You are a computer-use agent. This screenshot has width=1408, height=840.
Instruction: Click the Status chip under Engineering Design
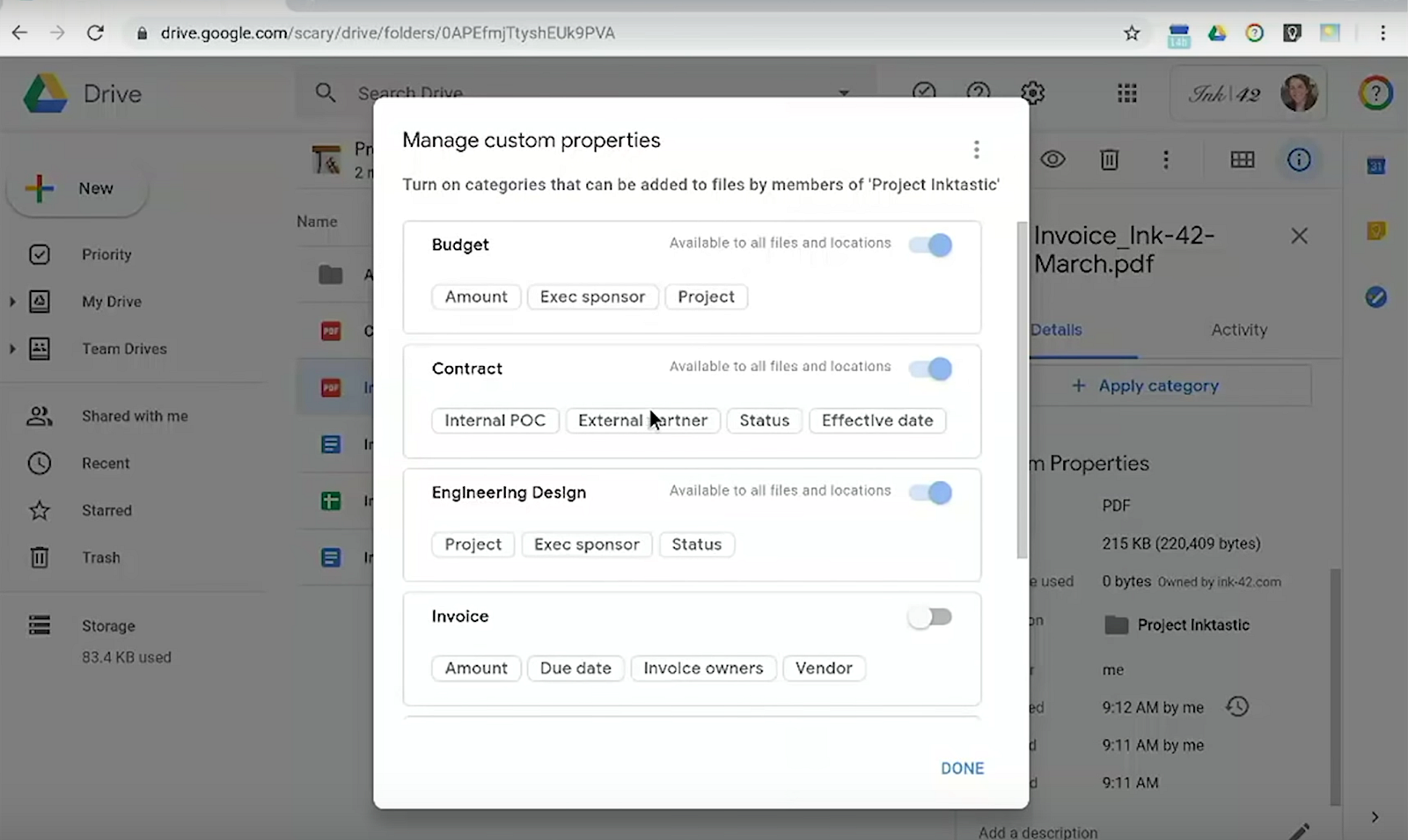[696, 544]
